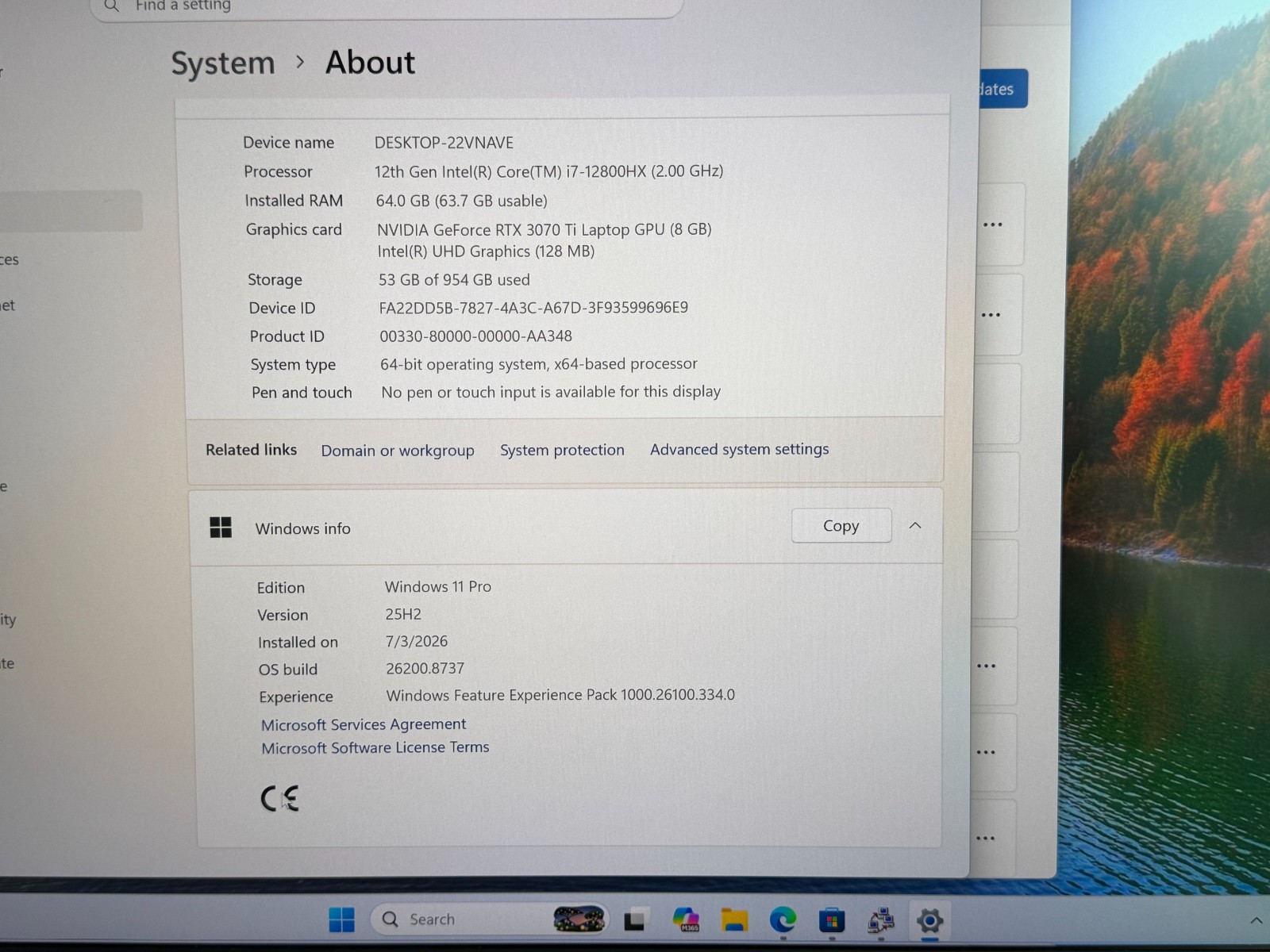Open Microsoft Software License Terms
This screenshot has width=1270, height=952.
375,747
